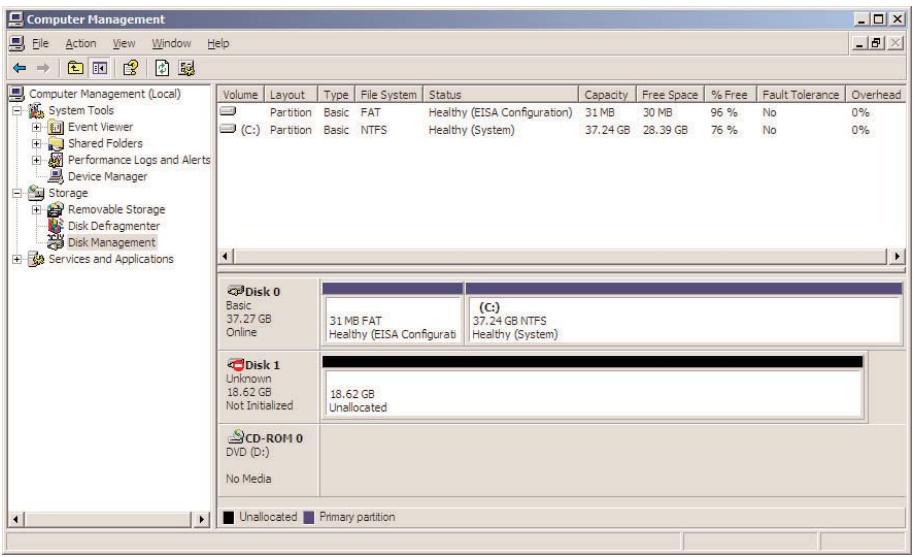Click the Refresh toolbar icon
915x557 pixels.
coord(162,68)
